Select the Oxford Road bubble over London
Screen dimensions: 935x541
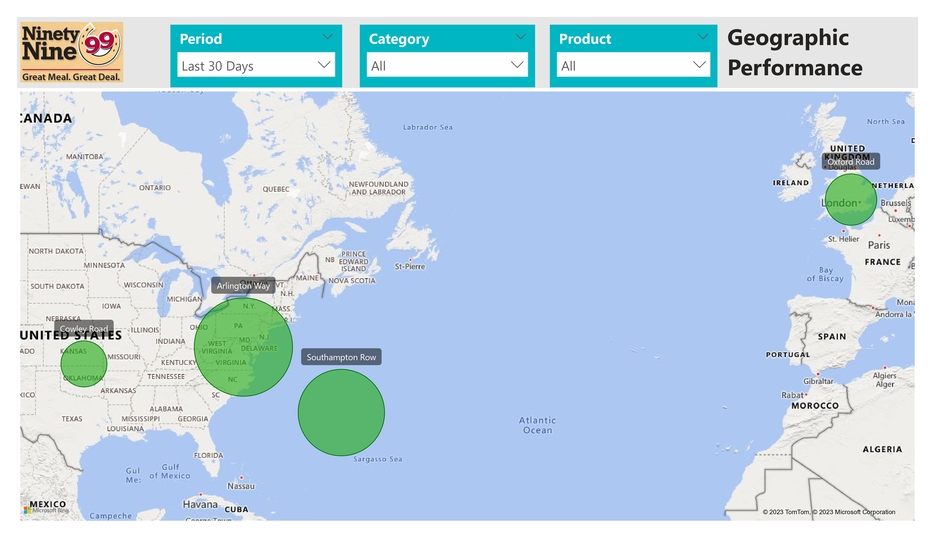tap(850, 199)
